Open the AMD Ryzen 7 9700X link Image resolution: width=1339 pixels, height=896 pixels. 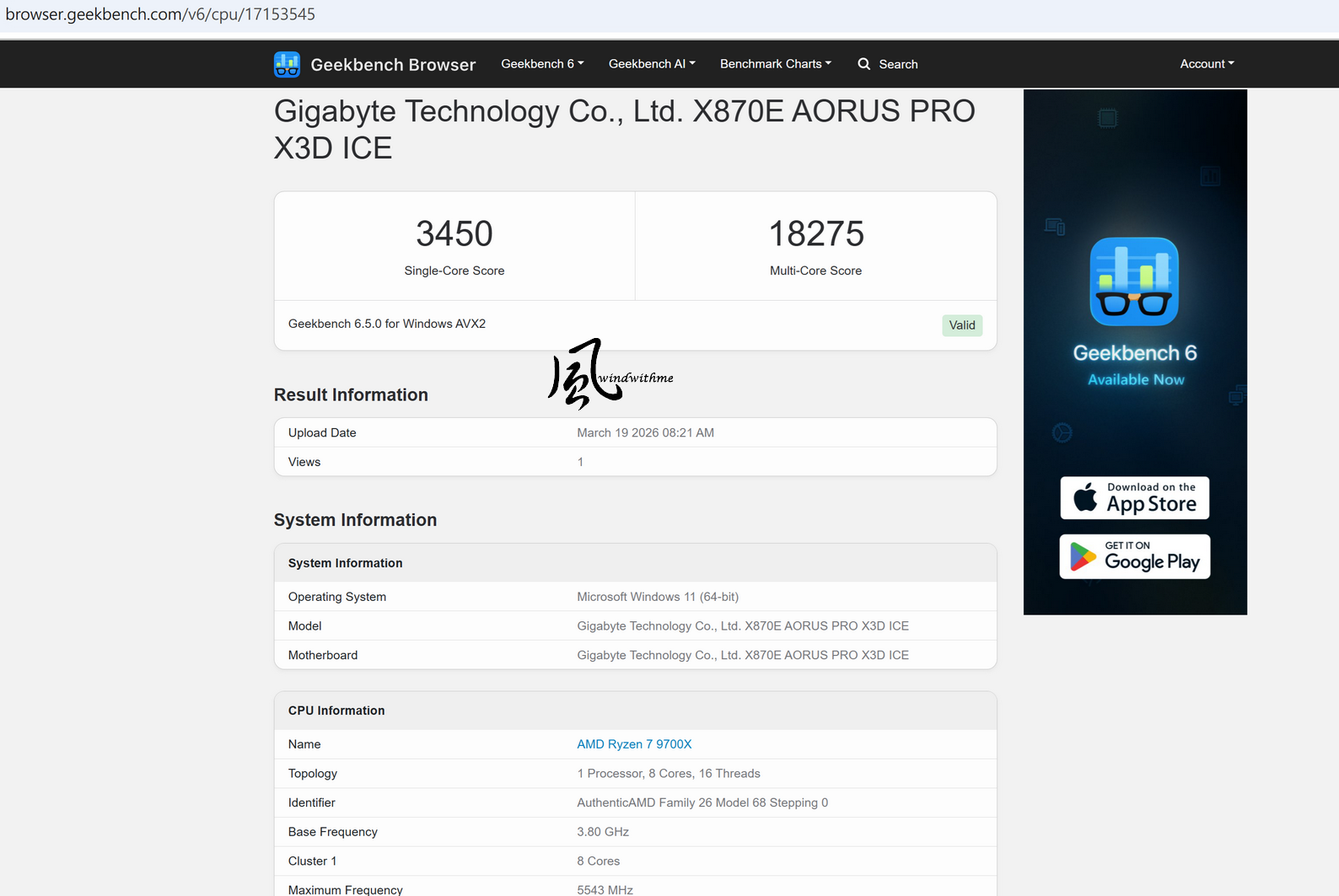tap(634, 744)
